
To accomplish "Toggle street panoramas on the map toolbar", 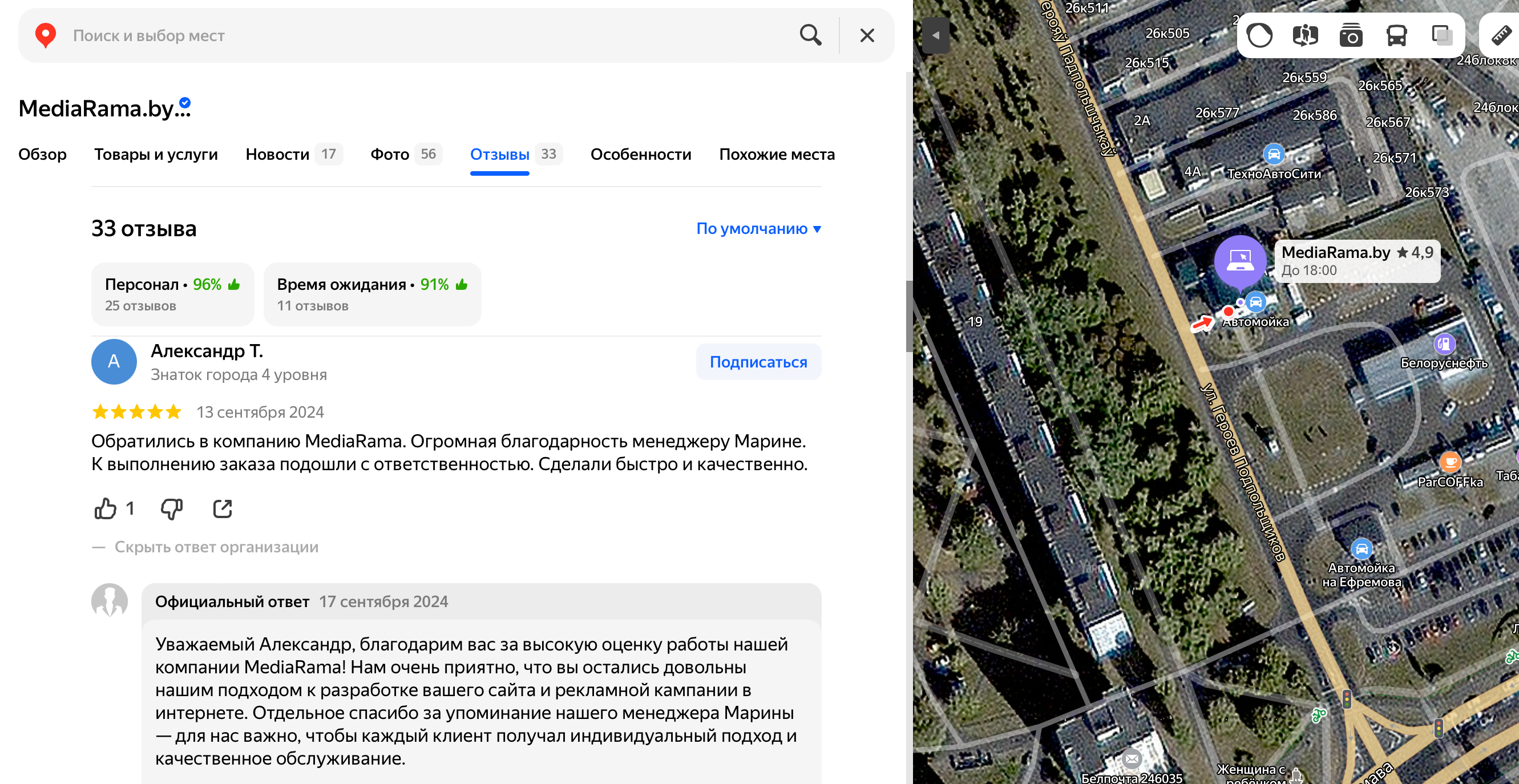I will (x=1305, y=35).
